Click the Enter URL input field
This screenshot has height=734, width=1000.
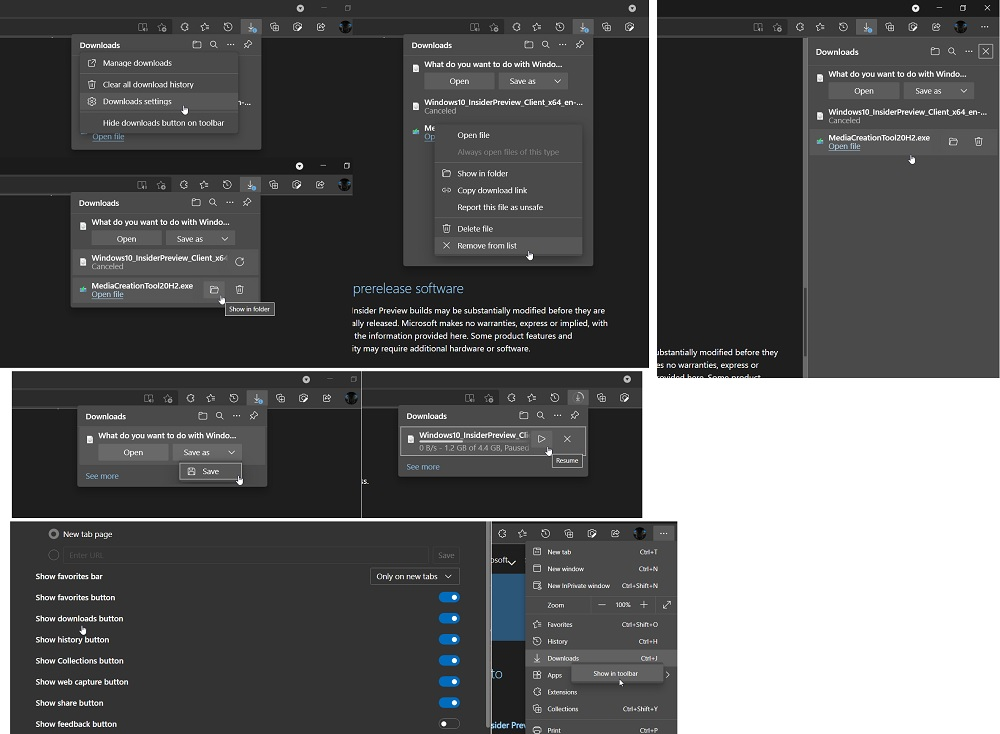(246, 555)
